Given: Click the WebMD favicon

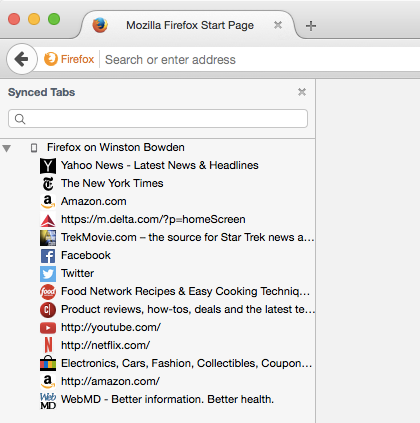Looking at the screenshot, I should pos(48,401).
